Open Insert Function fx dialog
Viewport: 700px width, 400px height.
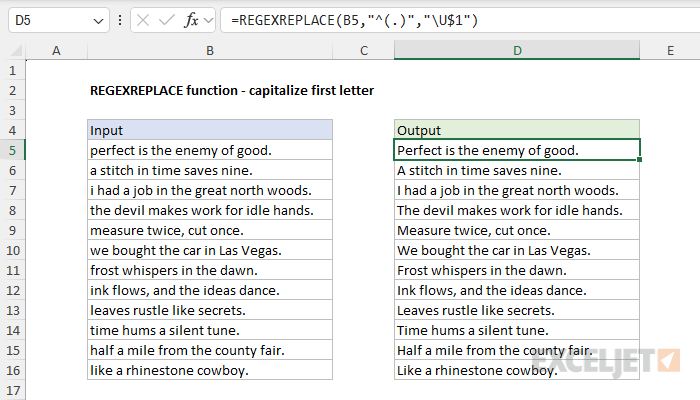tap(191, 20)
